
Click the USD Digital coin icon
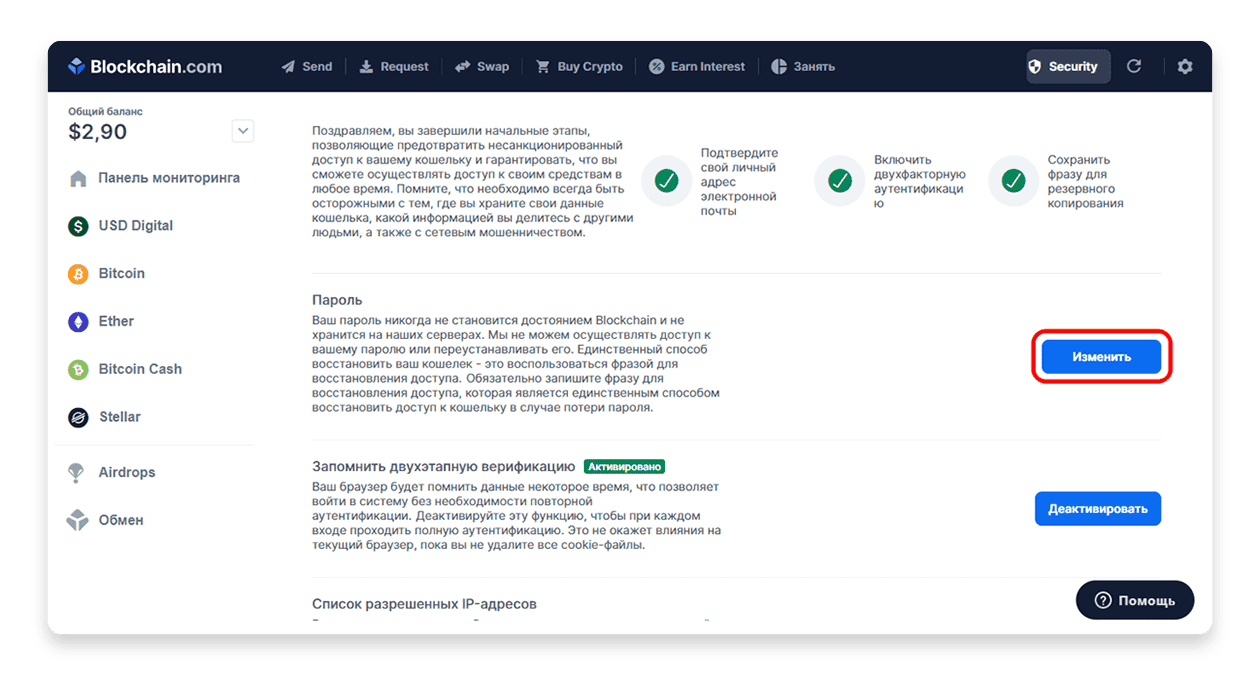click(x=78, y=226)
